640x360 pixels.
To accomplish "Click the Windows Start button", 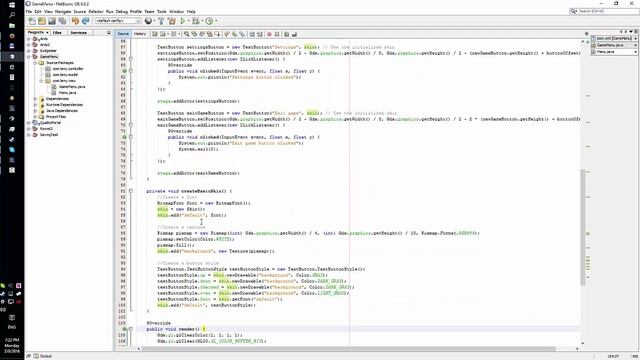I will (x=12, y=4).
